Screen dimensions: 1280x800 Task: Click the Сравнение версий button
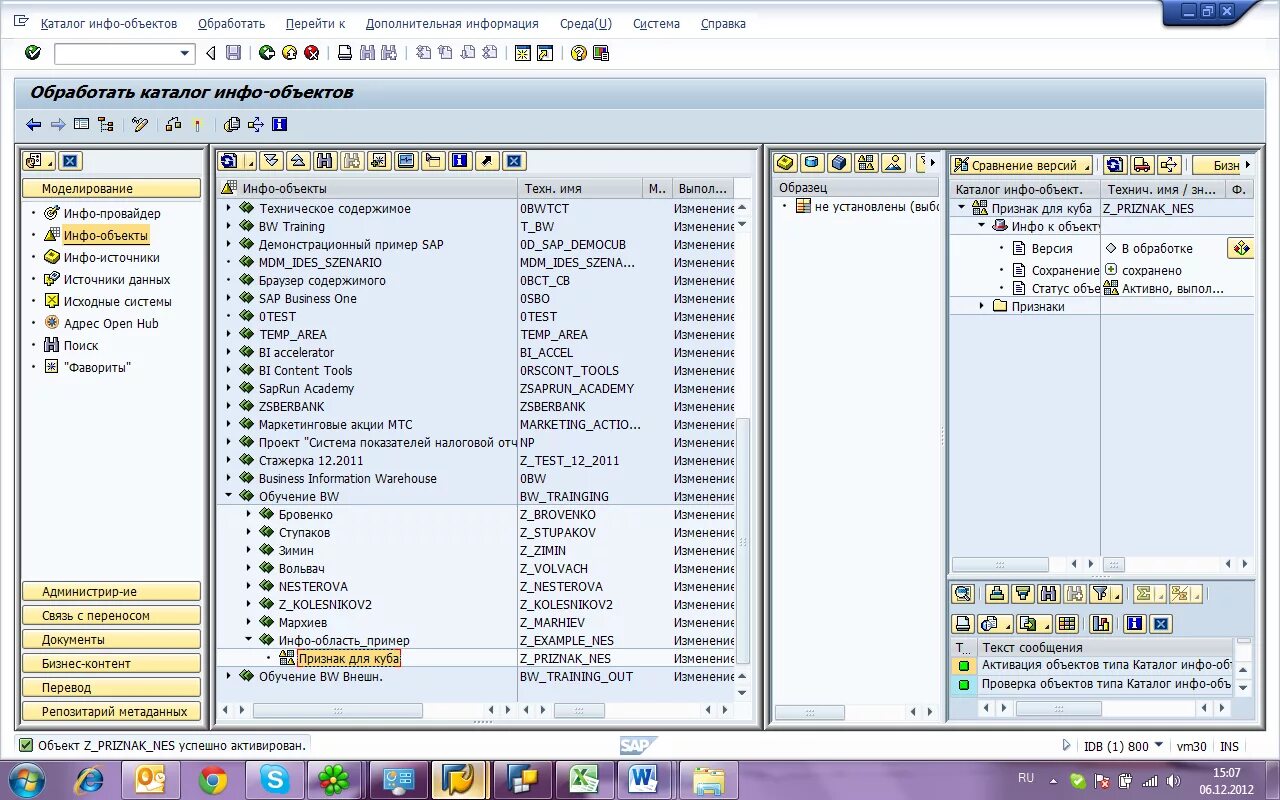(1021, 165)
